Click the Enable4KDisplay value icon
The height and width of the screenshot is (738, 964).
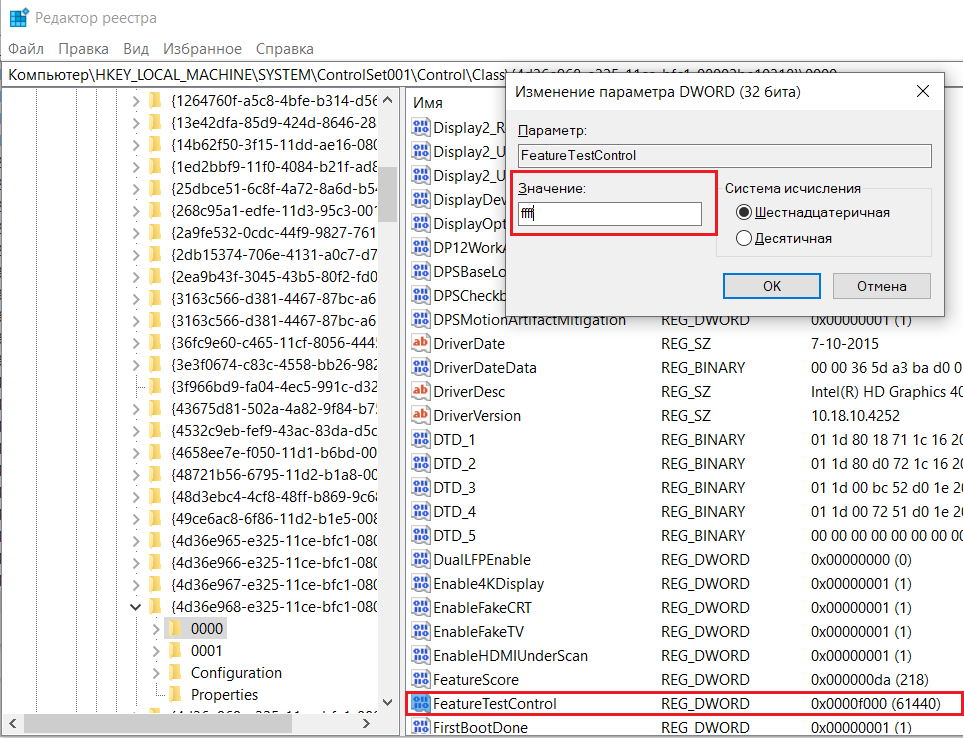421,584
